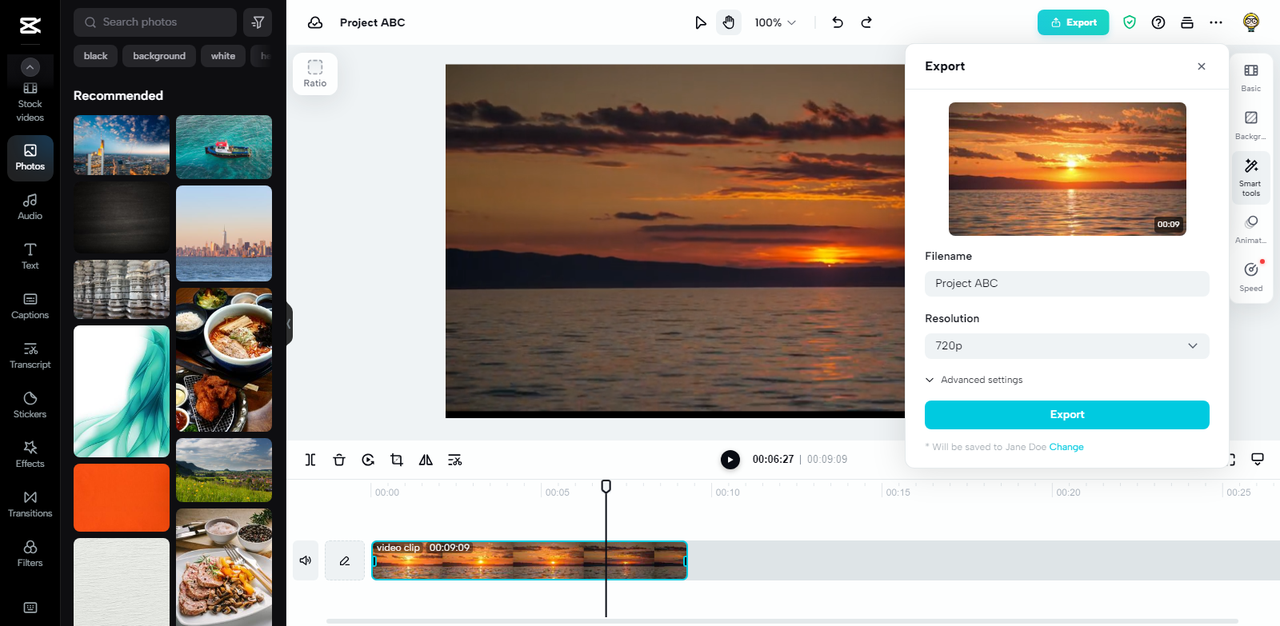This screenshot has width=1280, height=626.
Task: Undo the last action
Action: (838, 22)
